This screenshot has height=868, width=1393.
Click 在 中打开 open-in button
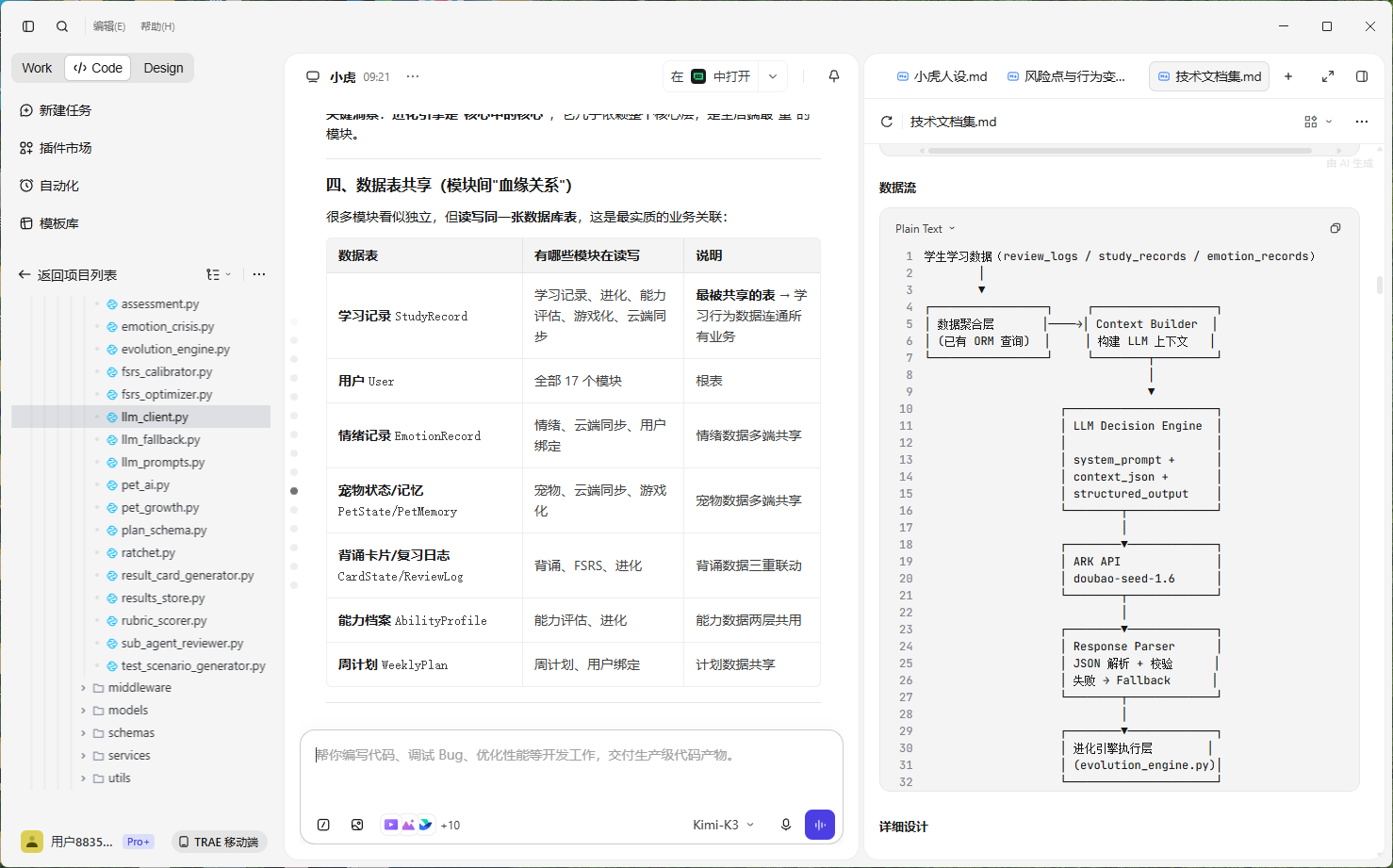click(x=710, y=76)
